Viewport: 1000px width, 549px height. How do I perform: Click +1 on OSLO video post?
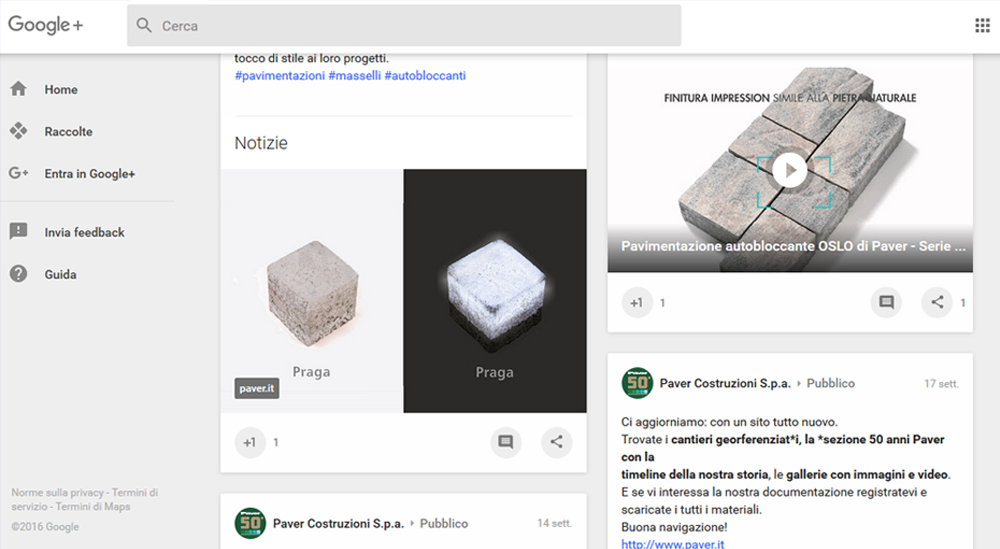[x=636, y=302]
